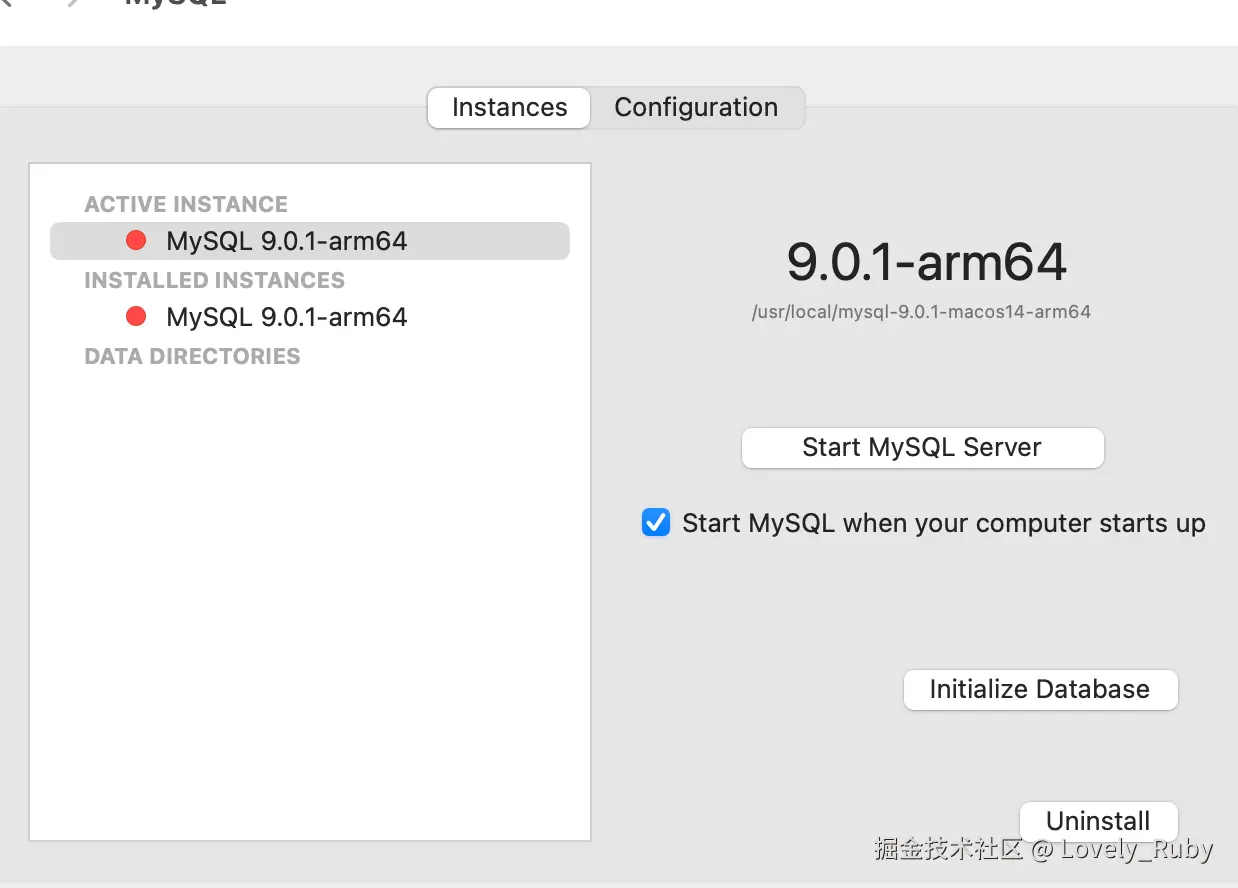Click the Lovely_Ruby watermark text
The height and width of the screenshot is (888, 1238).
[1136, 850]
